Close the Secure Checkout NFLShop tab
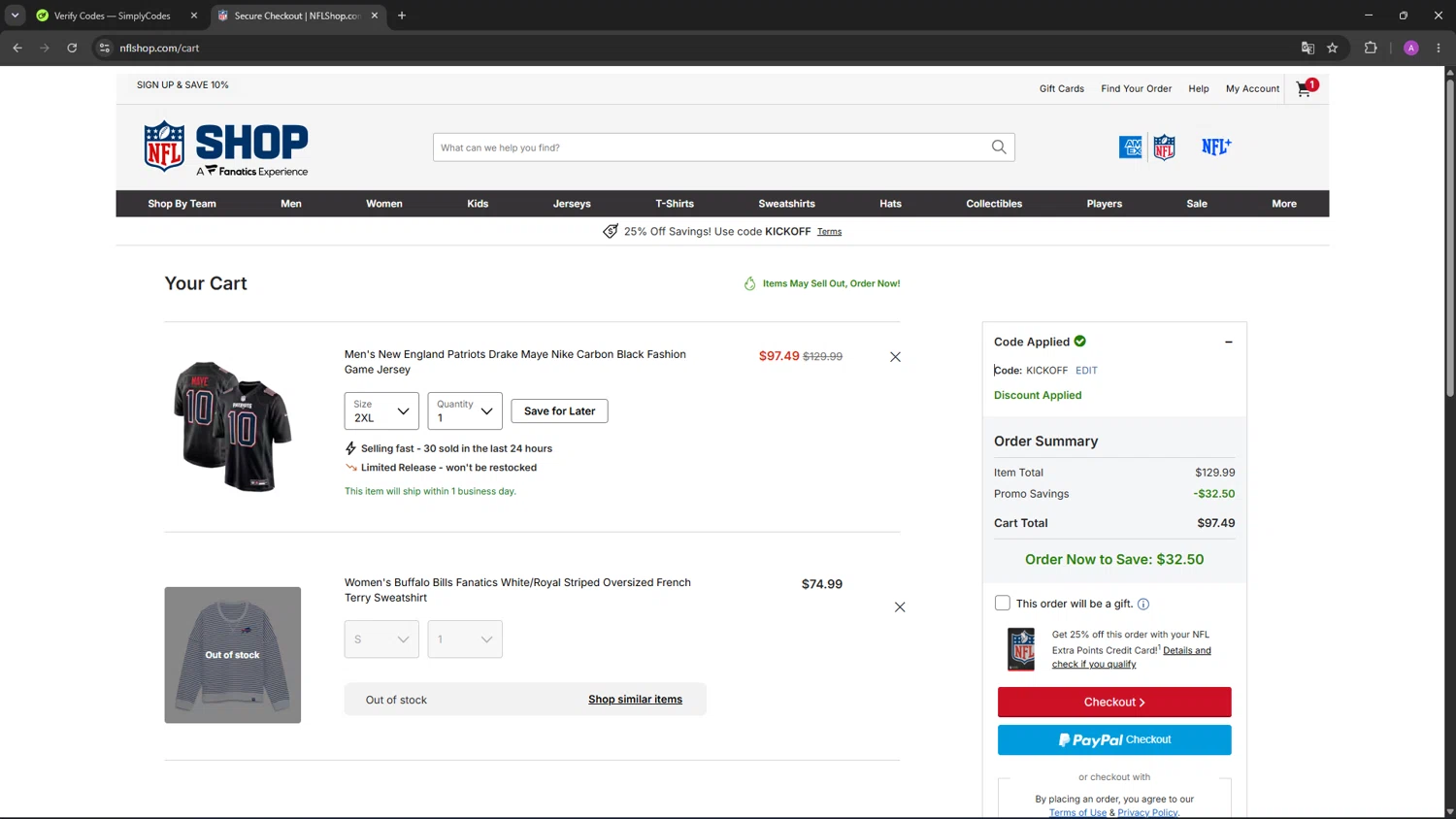Viewport: 1456px width, 819px height. click(375, 16)
